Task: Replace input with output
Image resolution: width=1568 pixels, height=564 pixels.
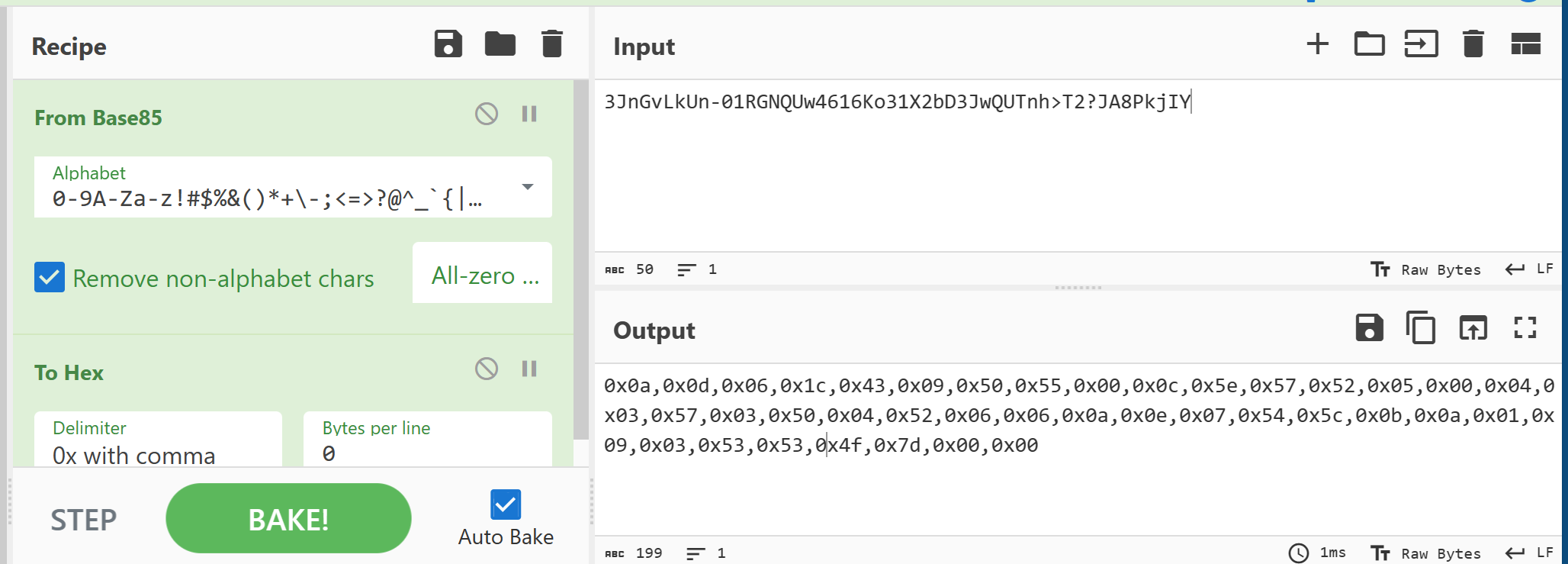Action: click(x=1473, y=328)
